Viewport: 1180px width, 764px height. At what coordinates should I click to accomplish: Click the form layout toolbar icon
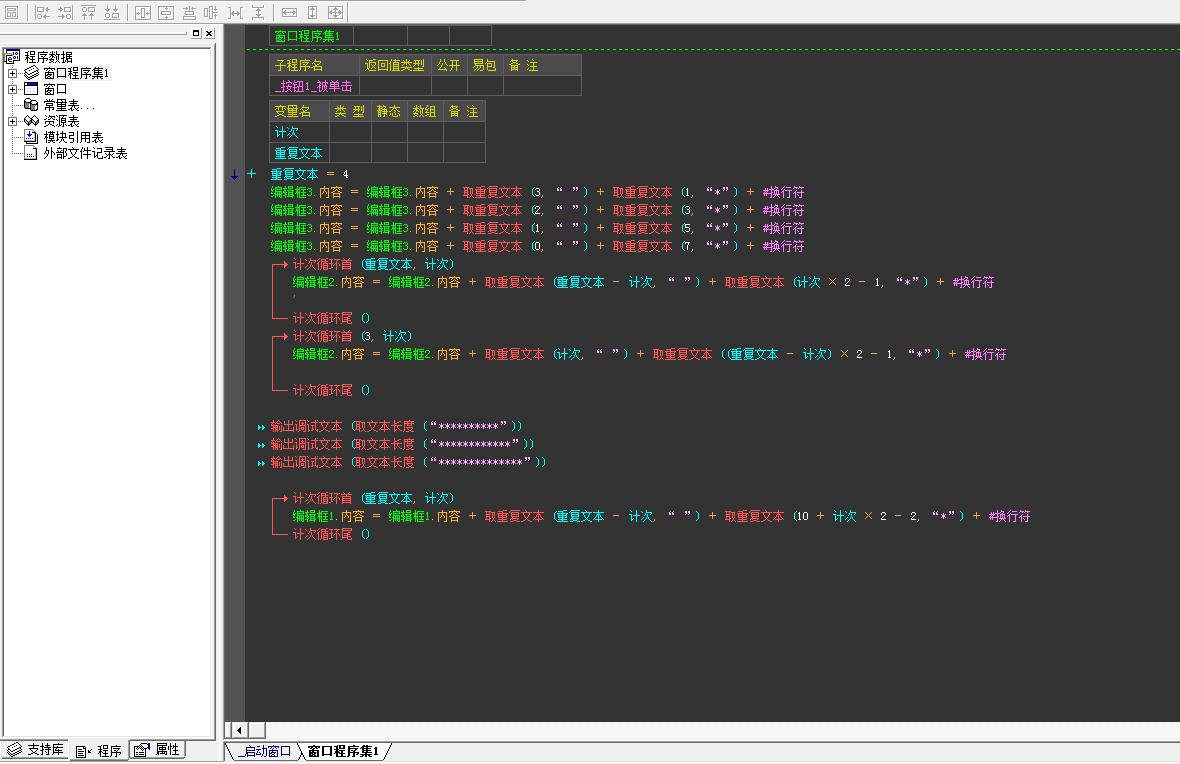[x=11, y=12]
